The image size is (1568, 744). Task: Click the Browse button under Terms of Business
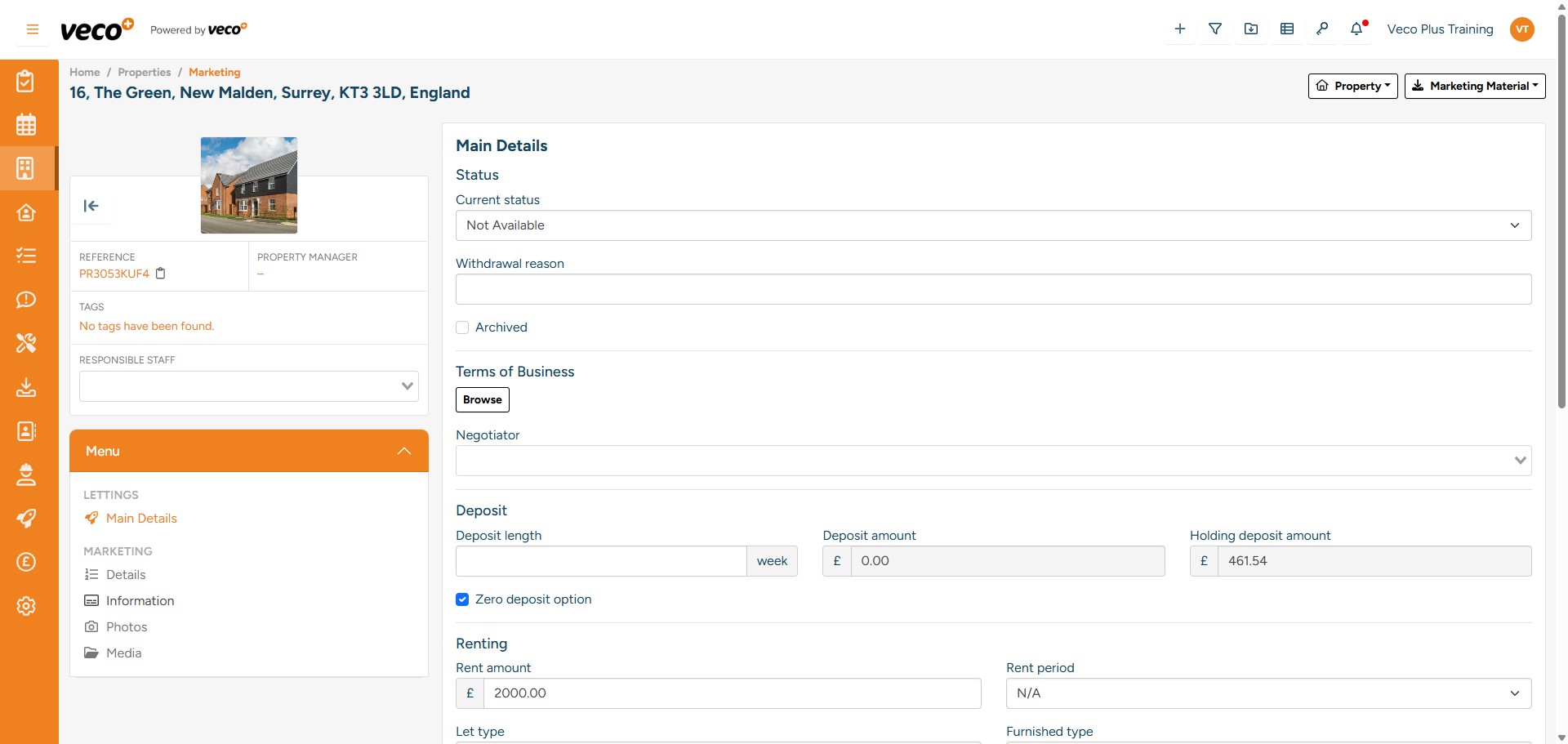tap(482, 399)
